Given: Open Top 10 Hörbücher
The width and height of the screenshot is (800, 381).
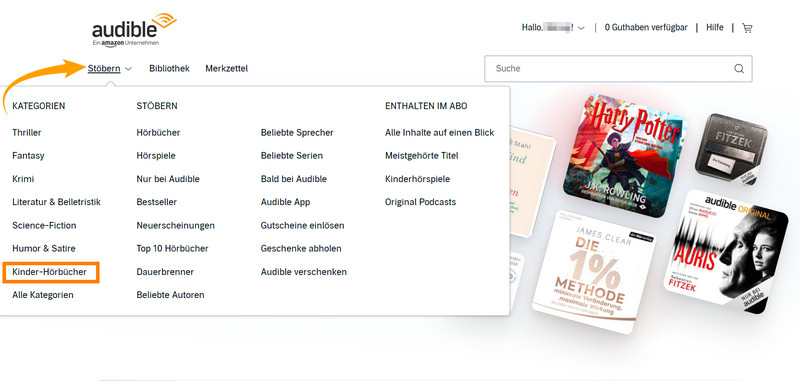Looking at the screenshot, I should point(172,248).
